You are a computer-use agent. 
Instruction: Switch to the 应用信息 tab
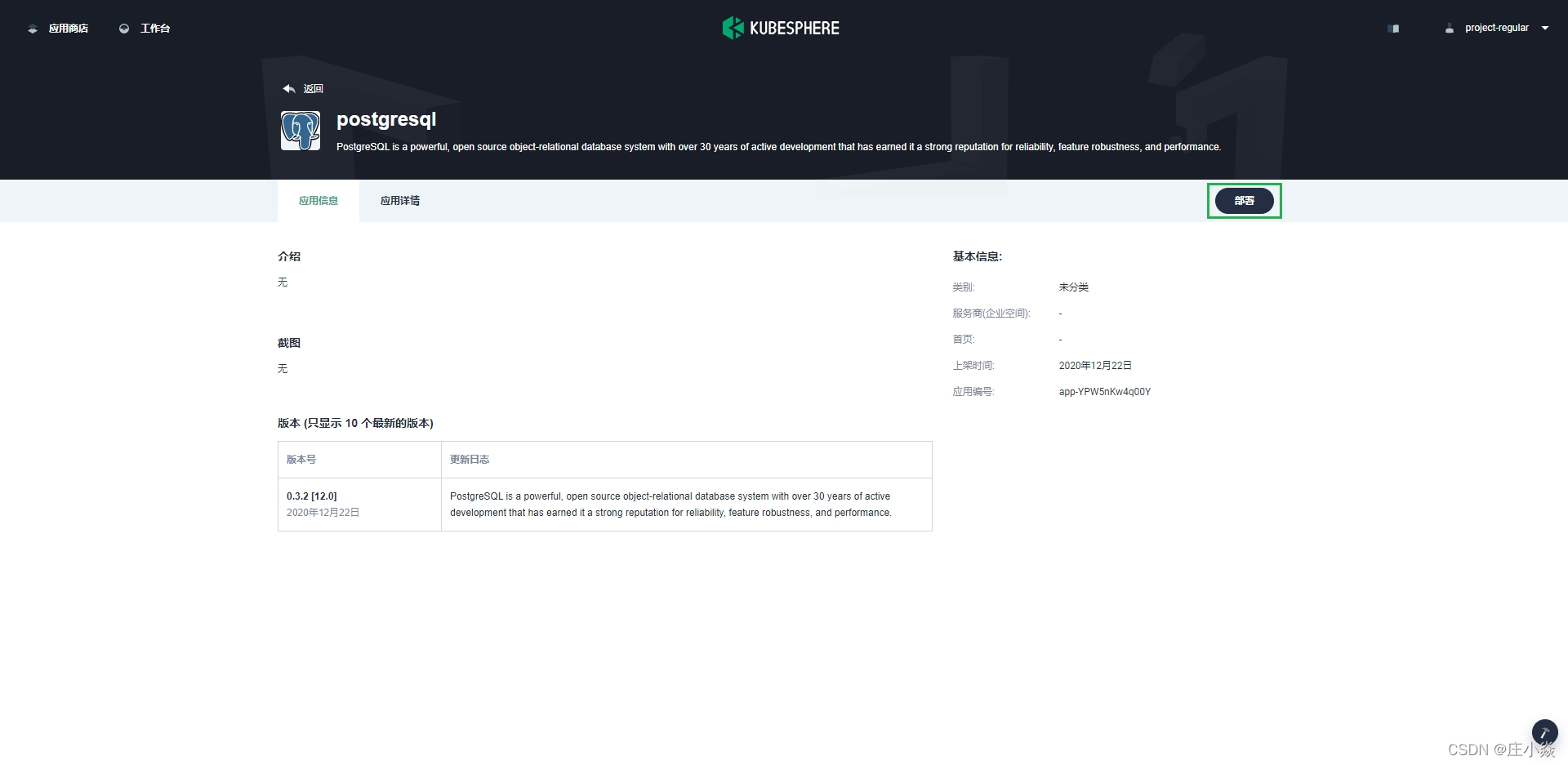[x=318, y=201]
